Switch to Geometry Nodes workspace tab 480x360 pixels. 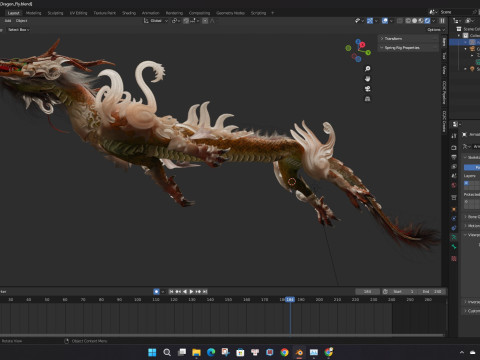[x=230, y=13]
